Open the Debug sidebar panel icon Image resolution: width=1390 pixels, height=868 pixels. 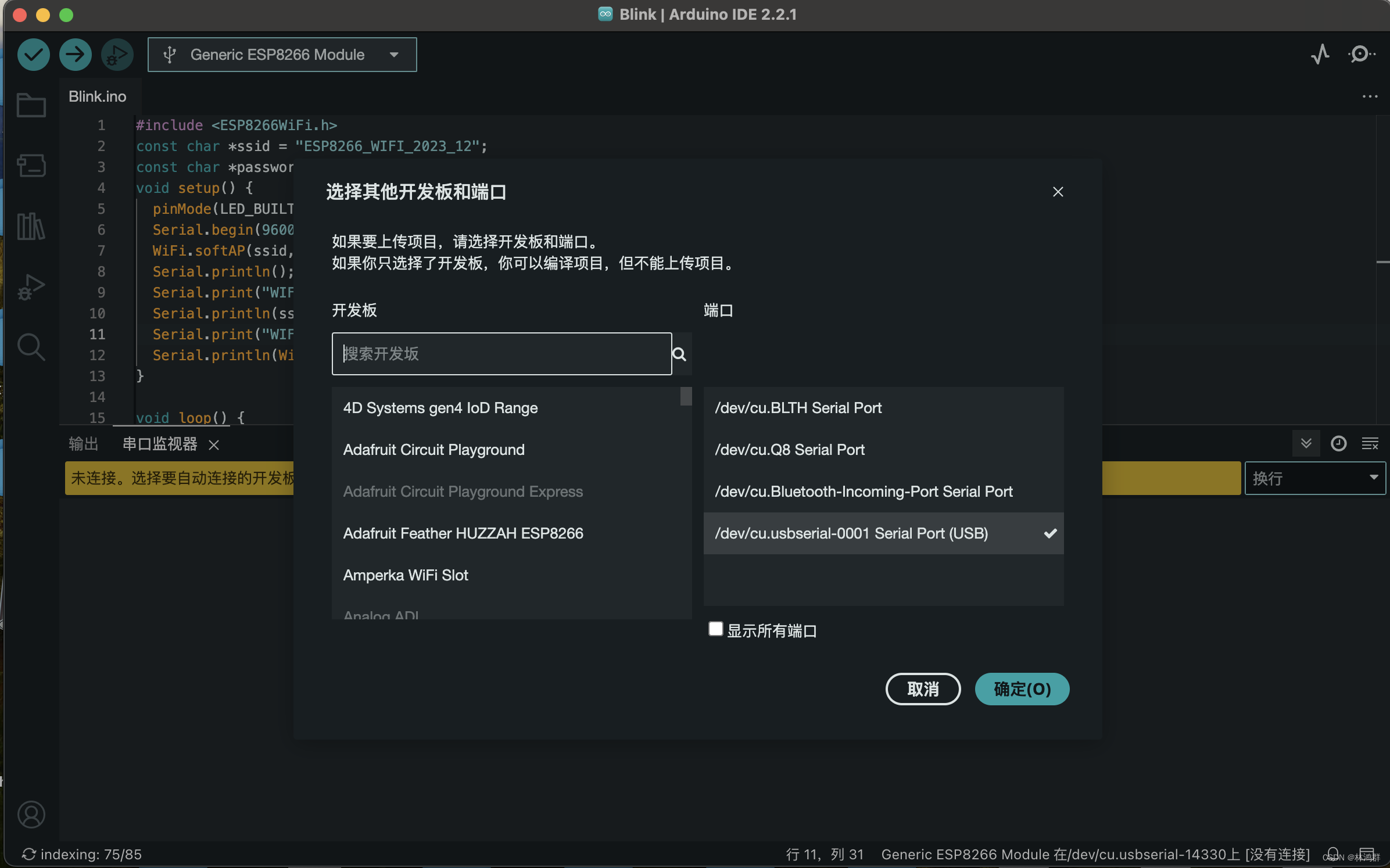pyautogui.click(x=31, y=286)
